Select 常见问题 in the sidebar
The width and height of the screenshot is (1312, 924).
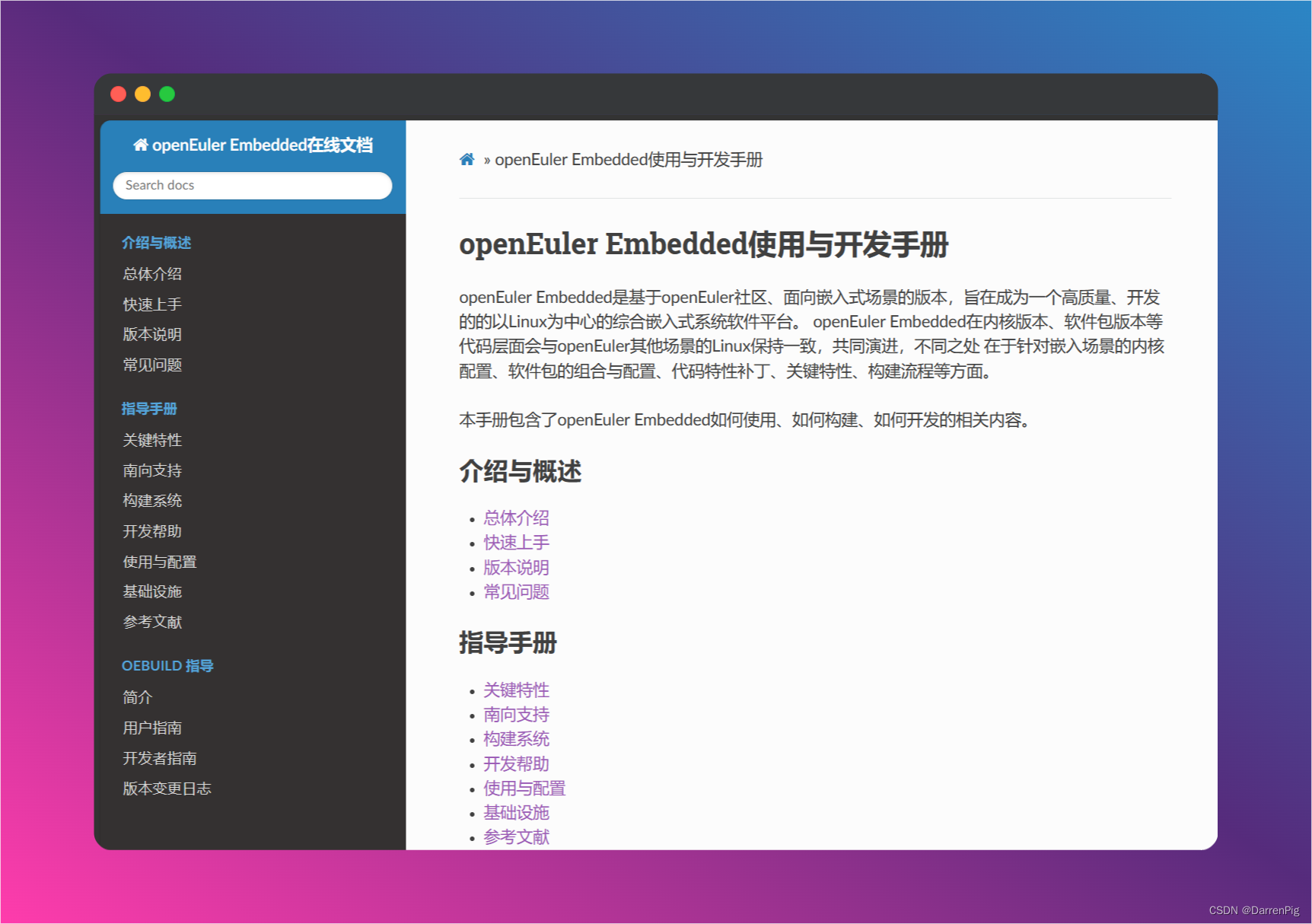pyautogui.click(x=152, y=365)
